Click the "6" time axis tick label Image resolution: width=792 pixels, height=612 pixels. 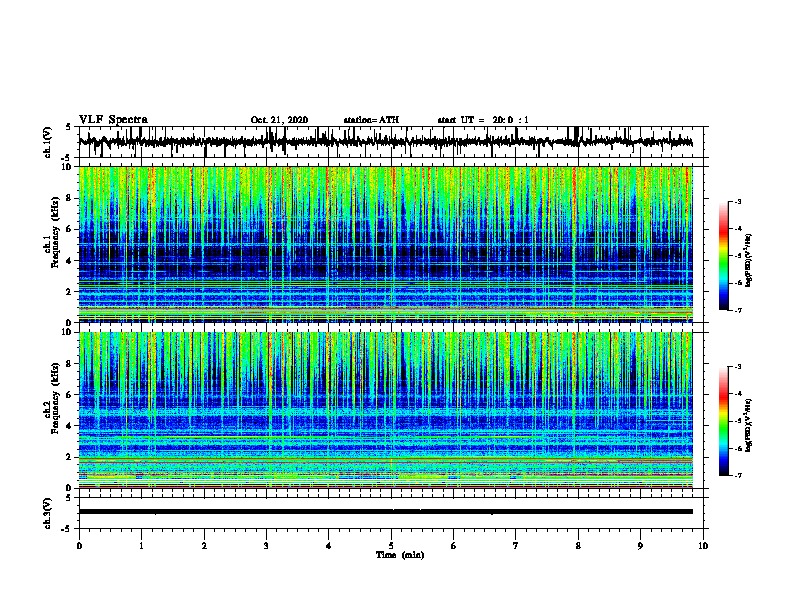[x=454, y=546]
